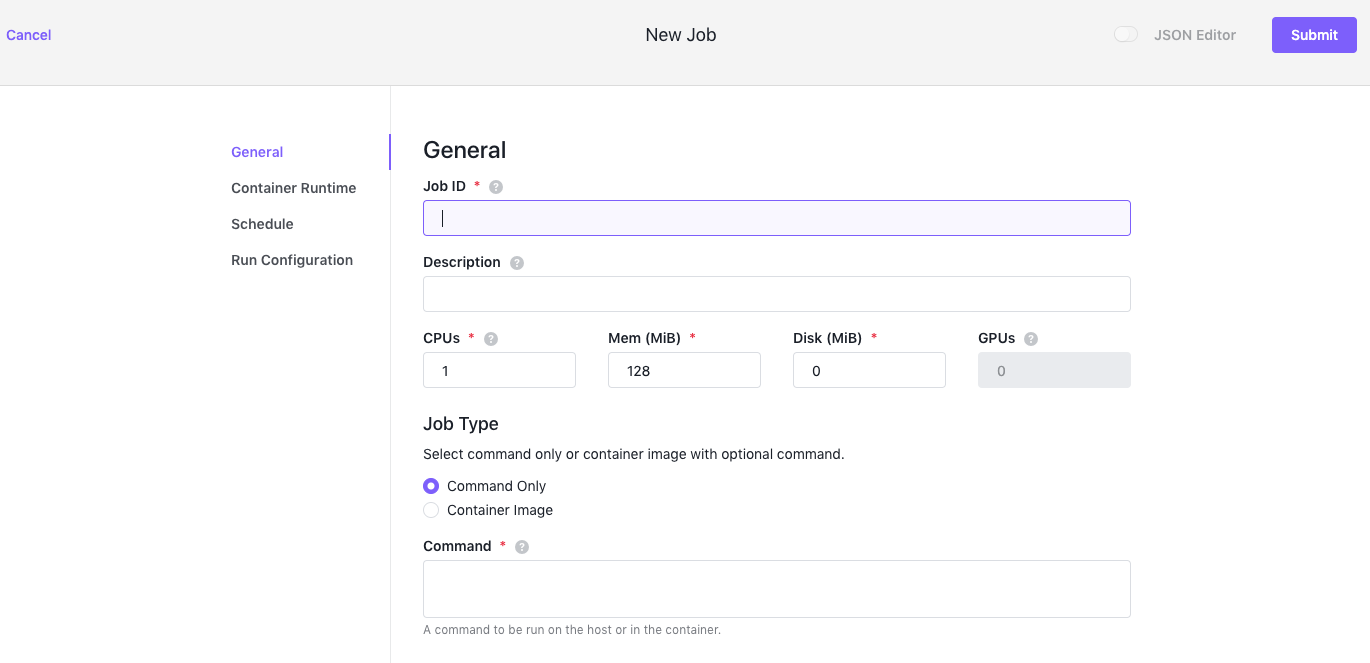Click the 'A command to be run' hint text
The width and height of the screenshot is (1370, 663).
coord(572,630)
